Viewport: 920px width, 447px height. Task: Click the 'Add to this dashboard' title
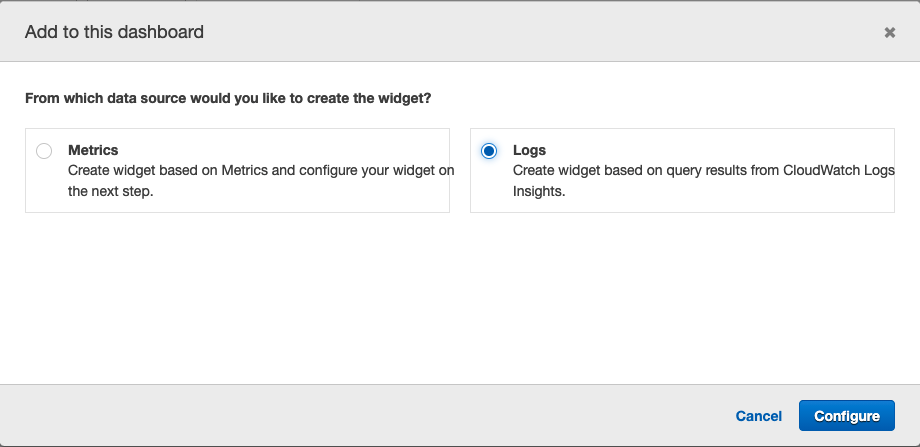point(114,32)
